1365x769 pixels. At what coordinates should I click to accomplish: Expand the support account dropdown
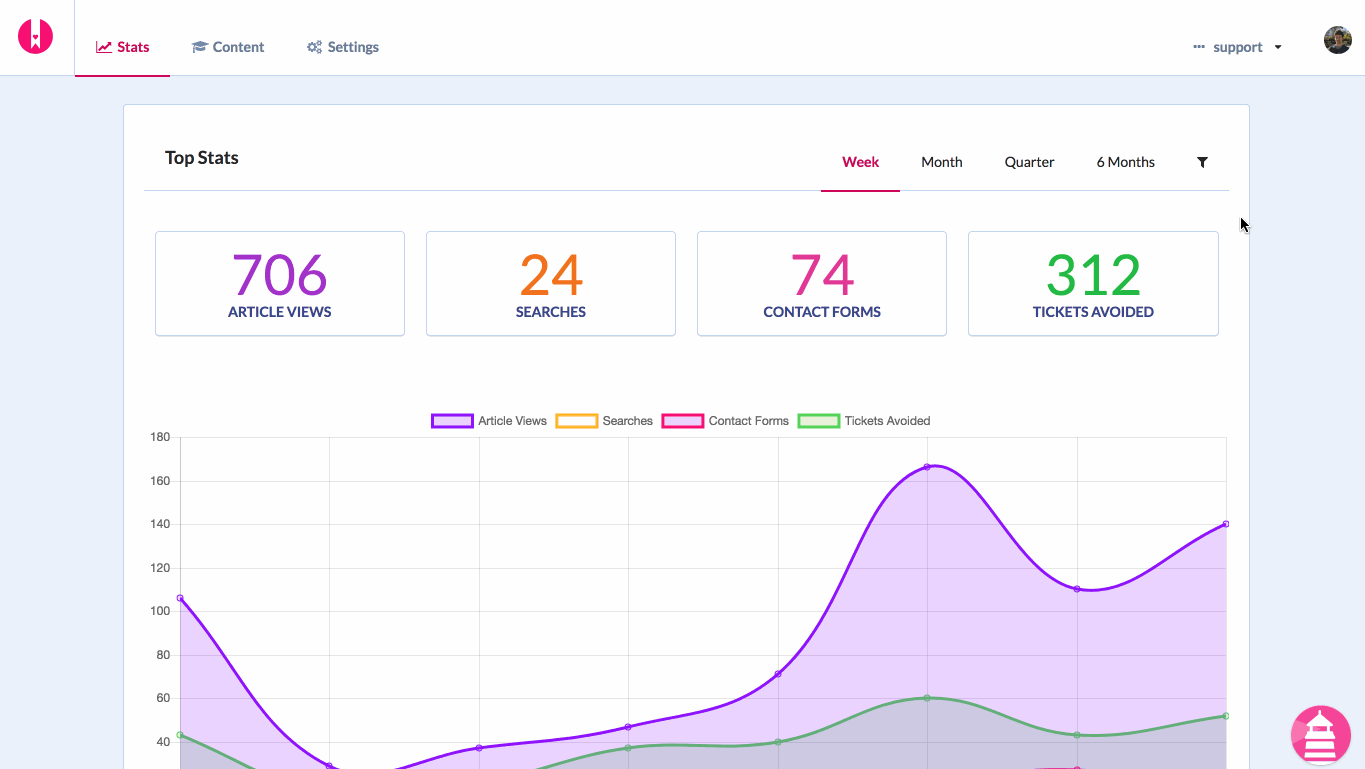(1278, 46)
